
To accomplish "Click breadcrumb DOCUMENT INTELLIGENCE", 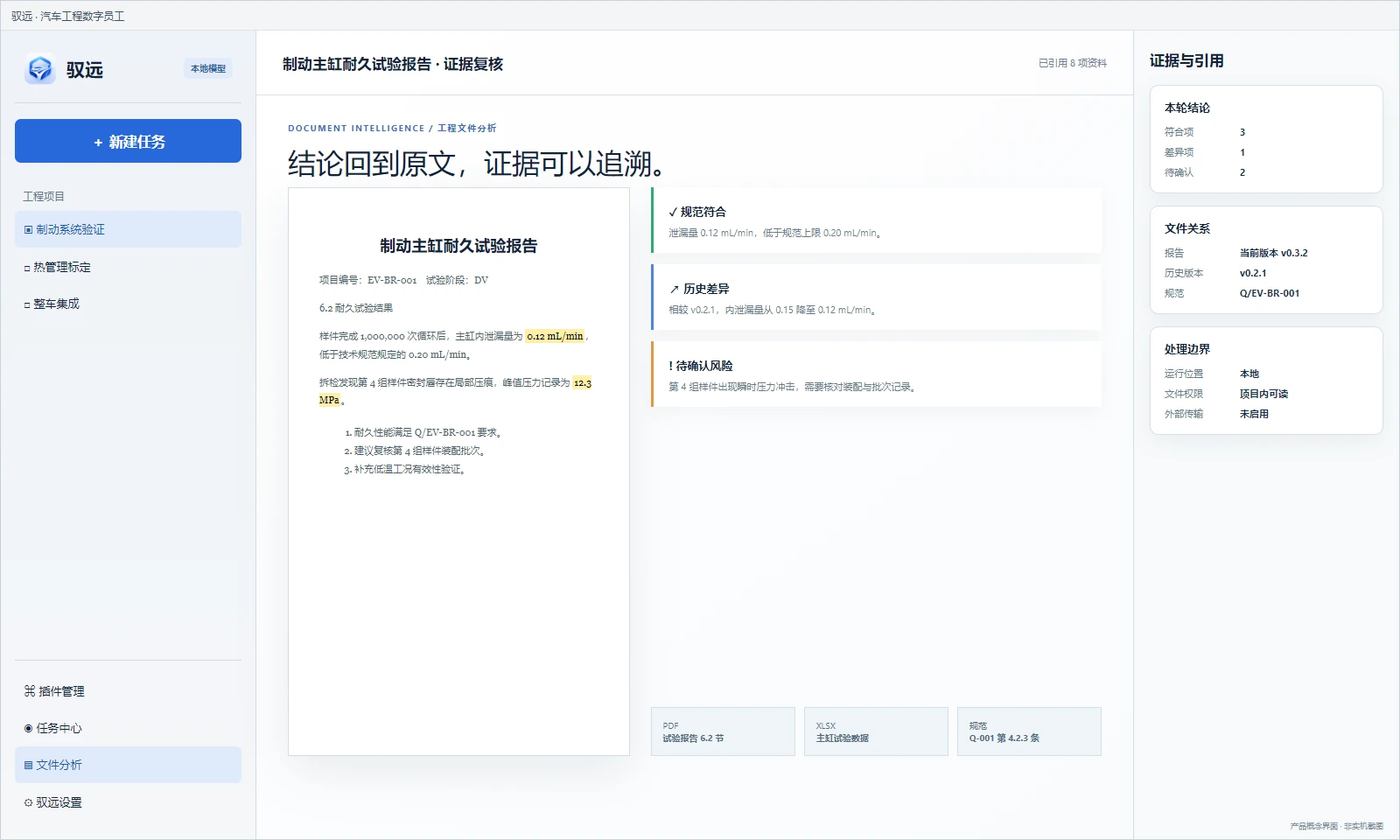I will [356, 128].
